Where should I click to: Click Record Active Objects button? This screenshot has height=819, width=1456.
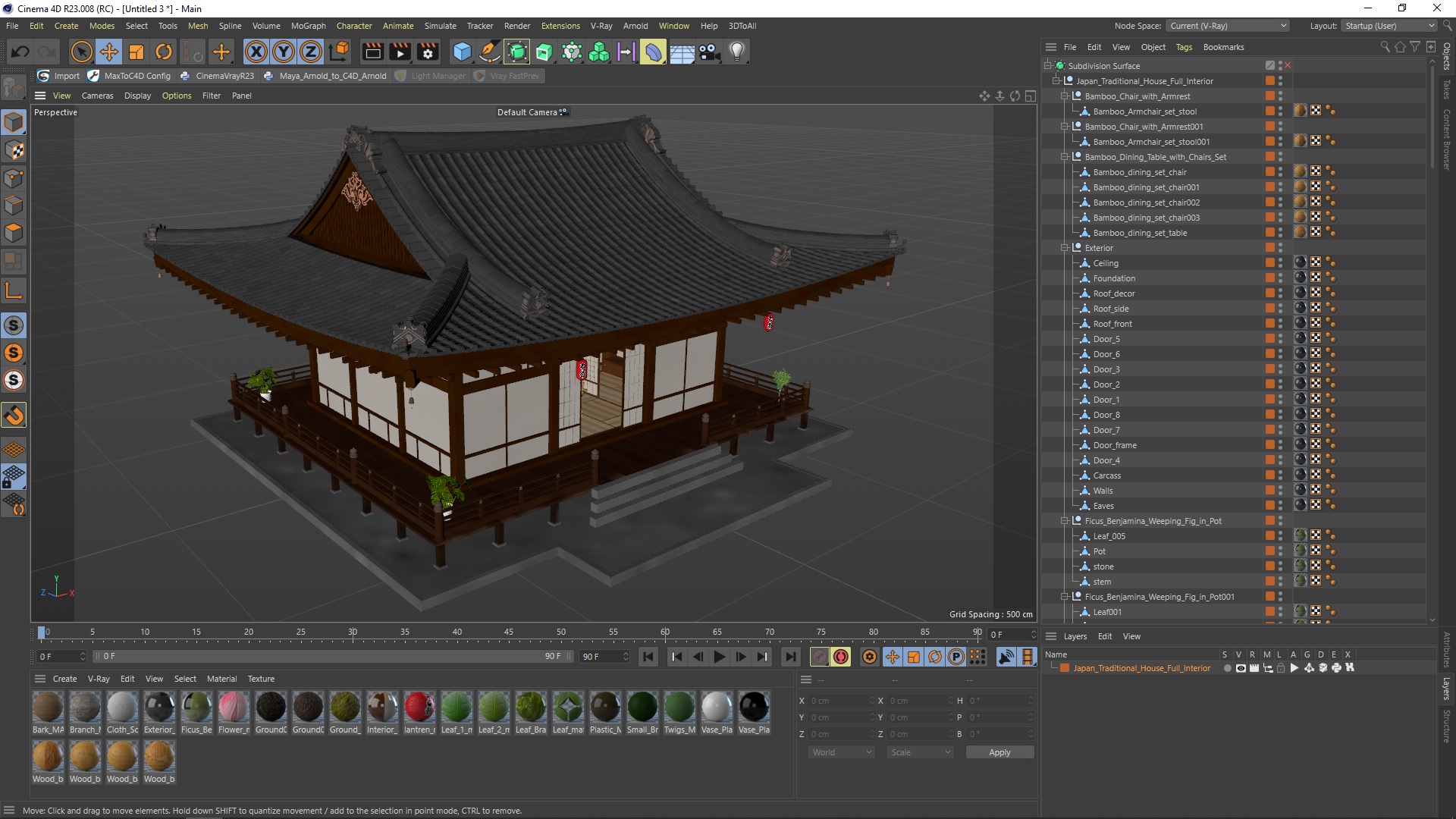(x=820, y=657)
